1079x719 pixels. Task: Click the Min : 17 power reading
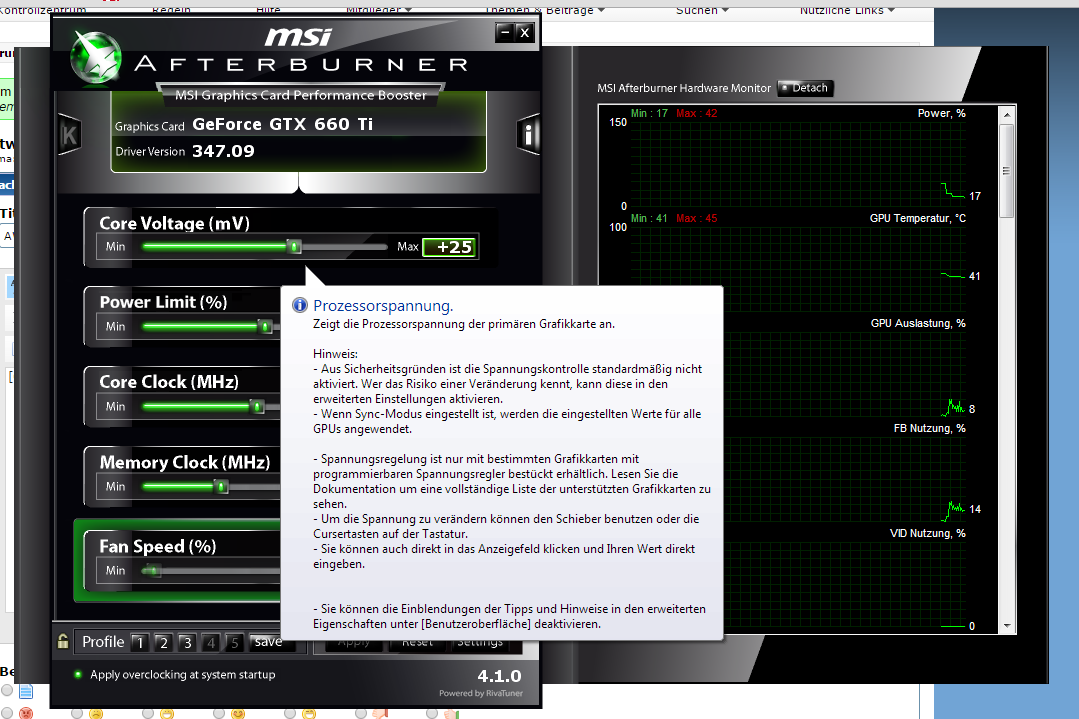(x=650, y=114)
